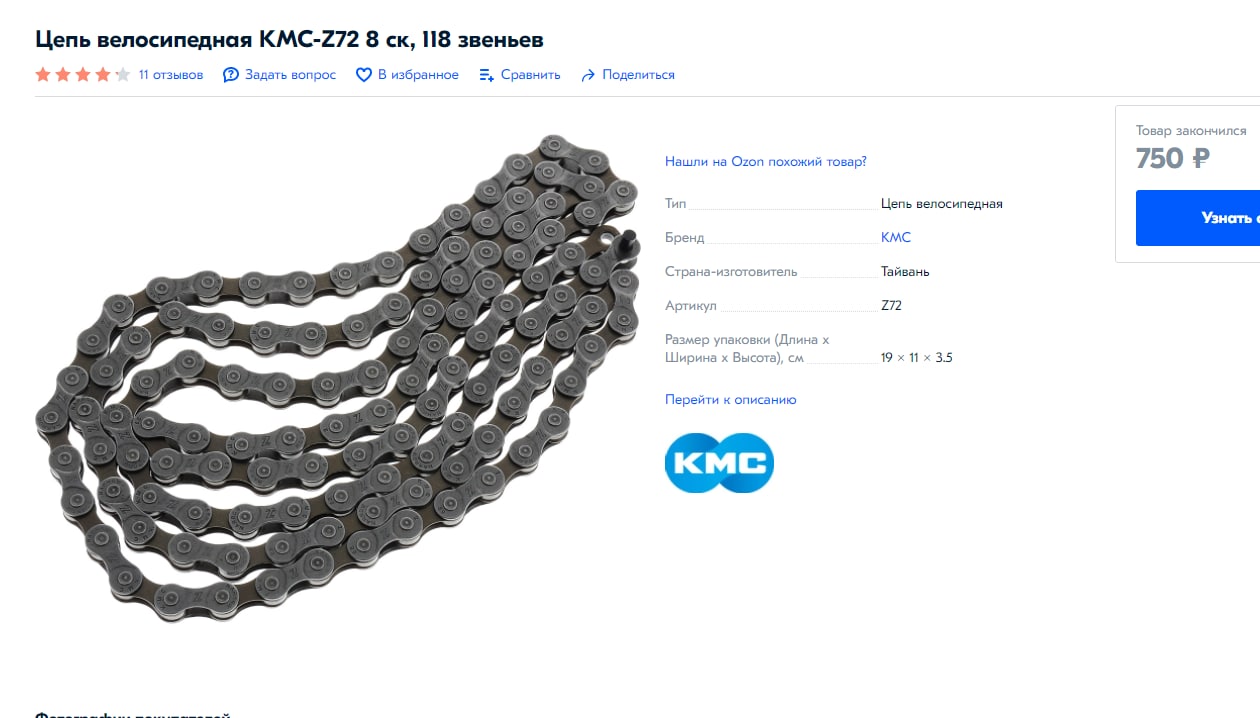Open the KMC brand logo
The height and width of the screenshot is (718, 1260).
pyautogui.click(x=719, y=462)
